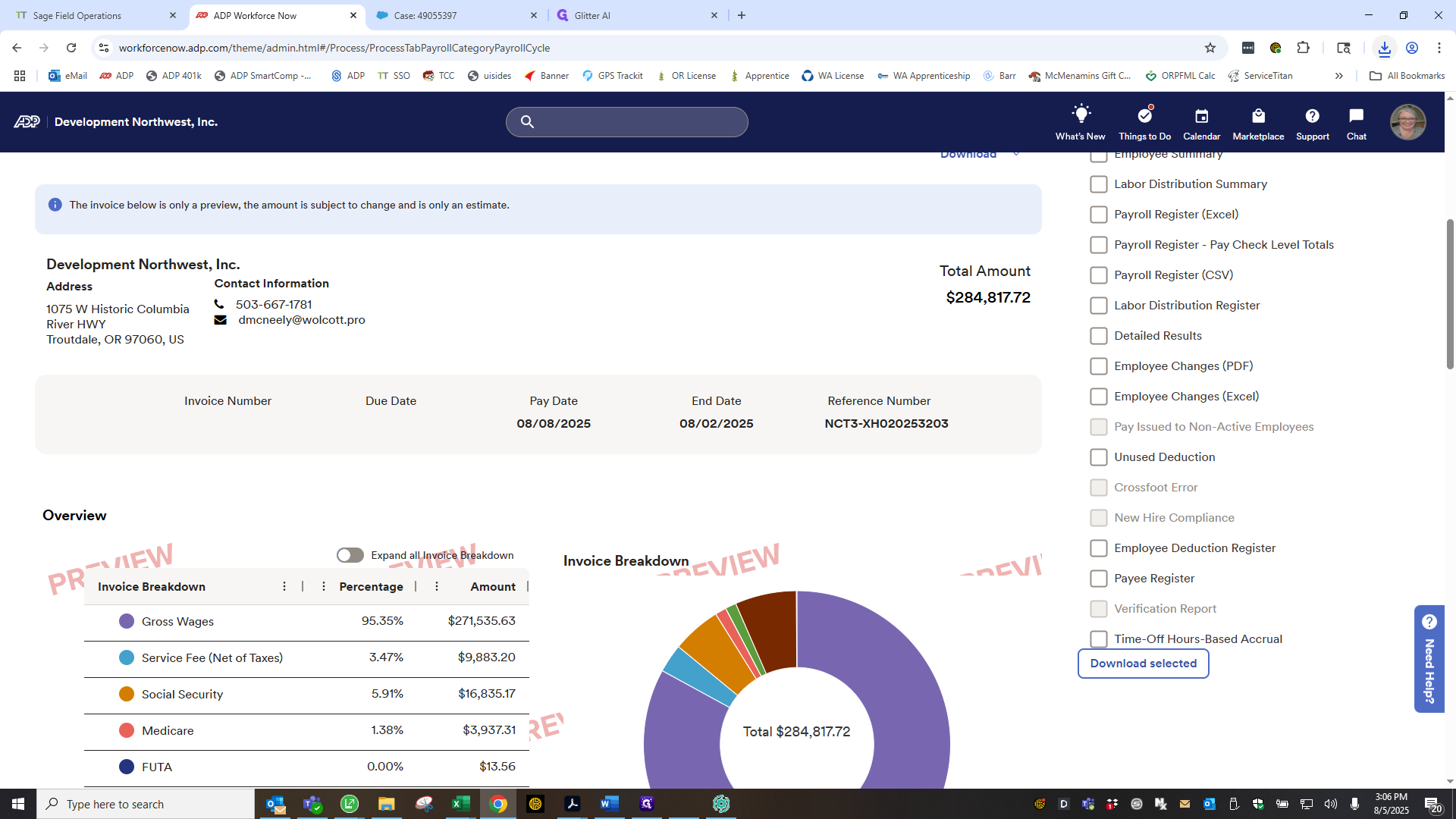Click the Windows Start button
Screen dimensions: 1456x819
click(18, 804)
